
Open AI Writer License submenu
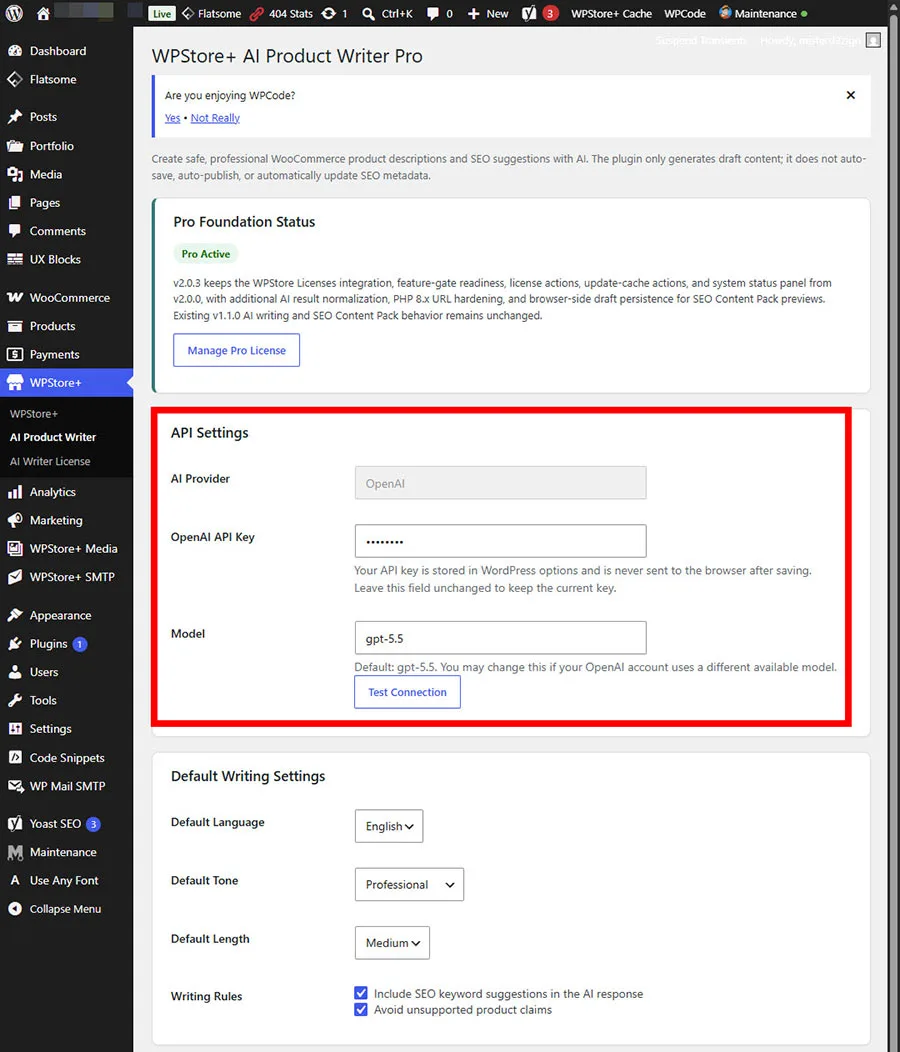(x=50, y=461)
